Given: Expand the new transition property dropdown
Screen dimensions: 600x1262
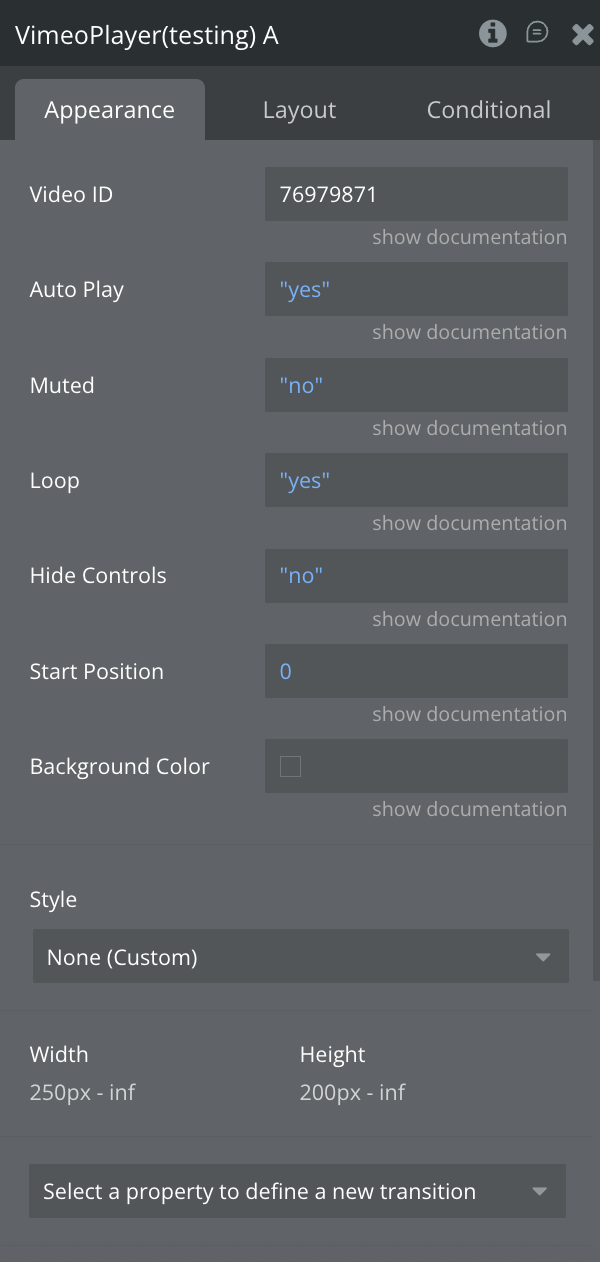Looking at the screenshot, I should [x=297, y=1191].
